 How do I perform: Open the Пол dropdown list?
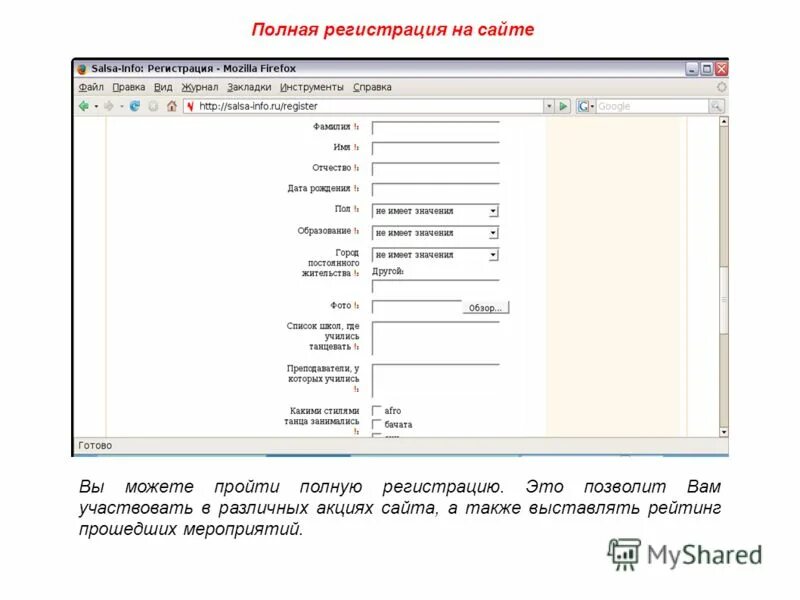(x=492, y=211)
